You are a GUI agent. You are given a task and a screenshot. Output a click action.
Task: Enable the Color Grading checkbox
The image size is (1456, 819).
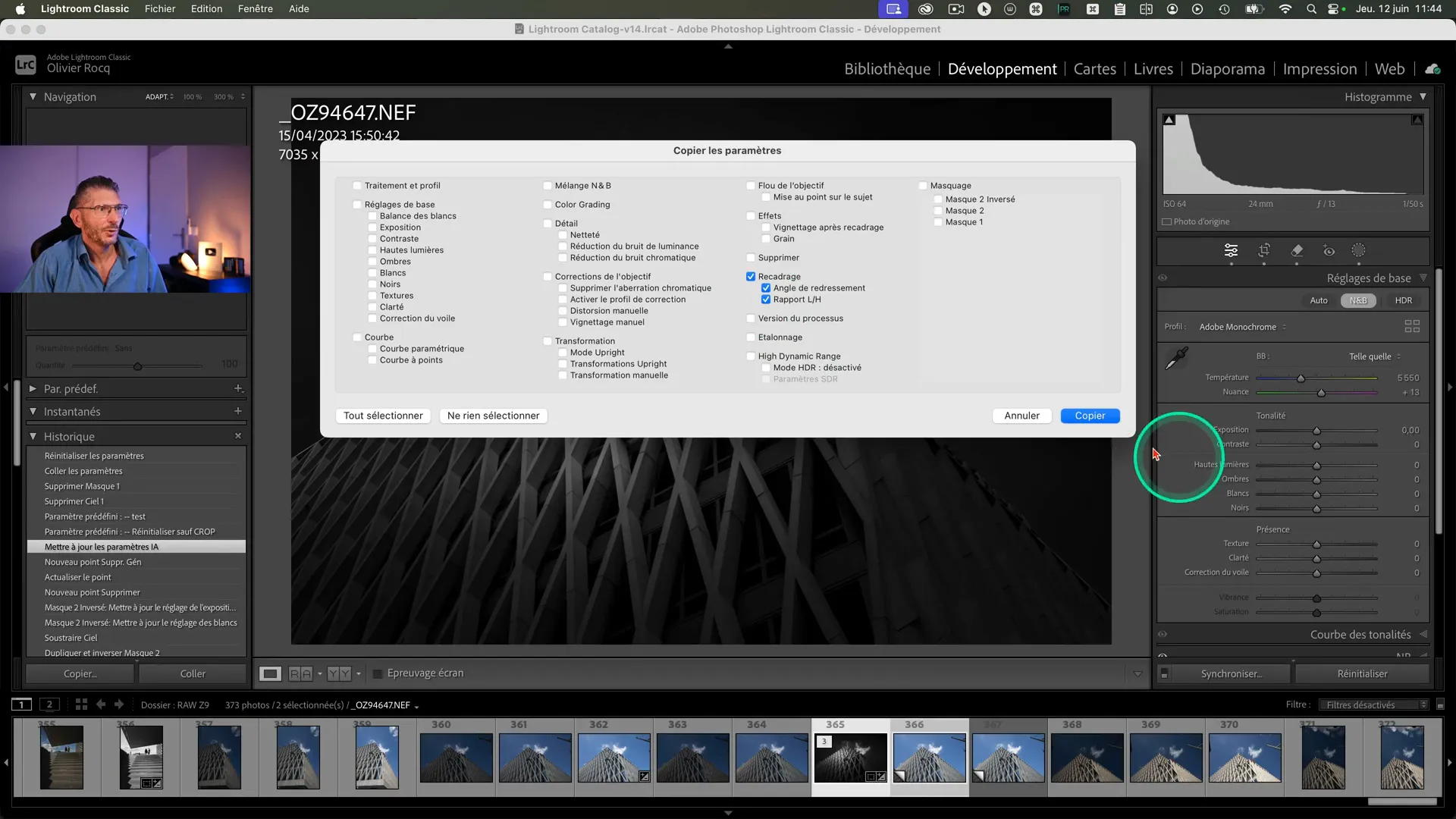548,205
